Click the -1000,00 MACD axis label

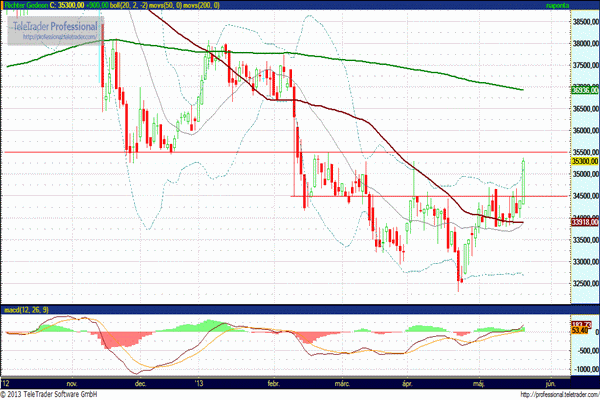click(x=587, y=369)
